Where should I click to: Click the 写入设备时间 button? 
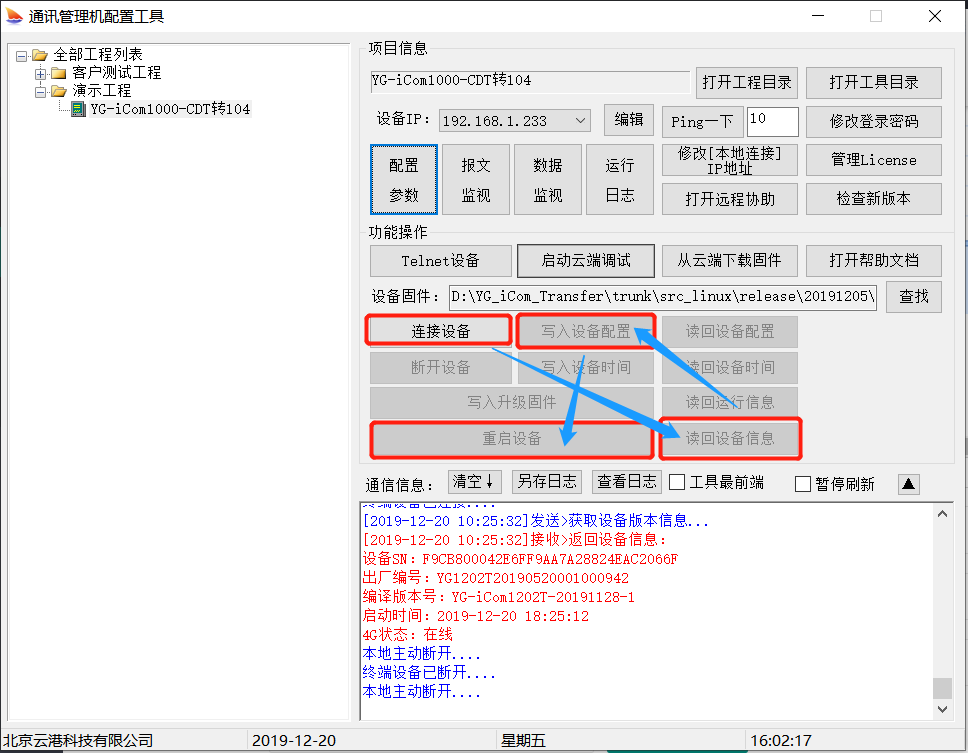pos(586,368)
